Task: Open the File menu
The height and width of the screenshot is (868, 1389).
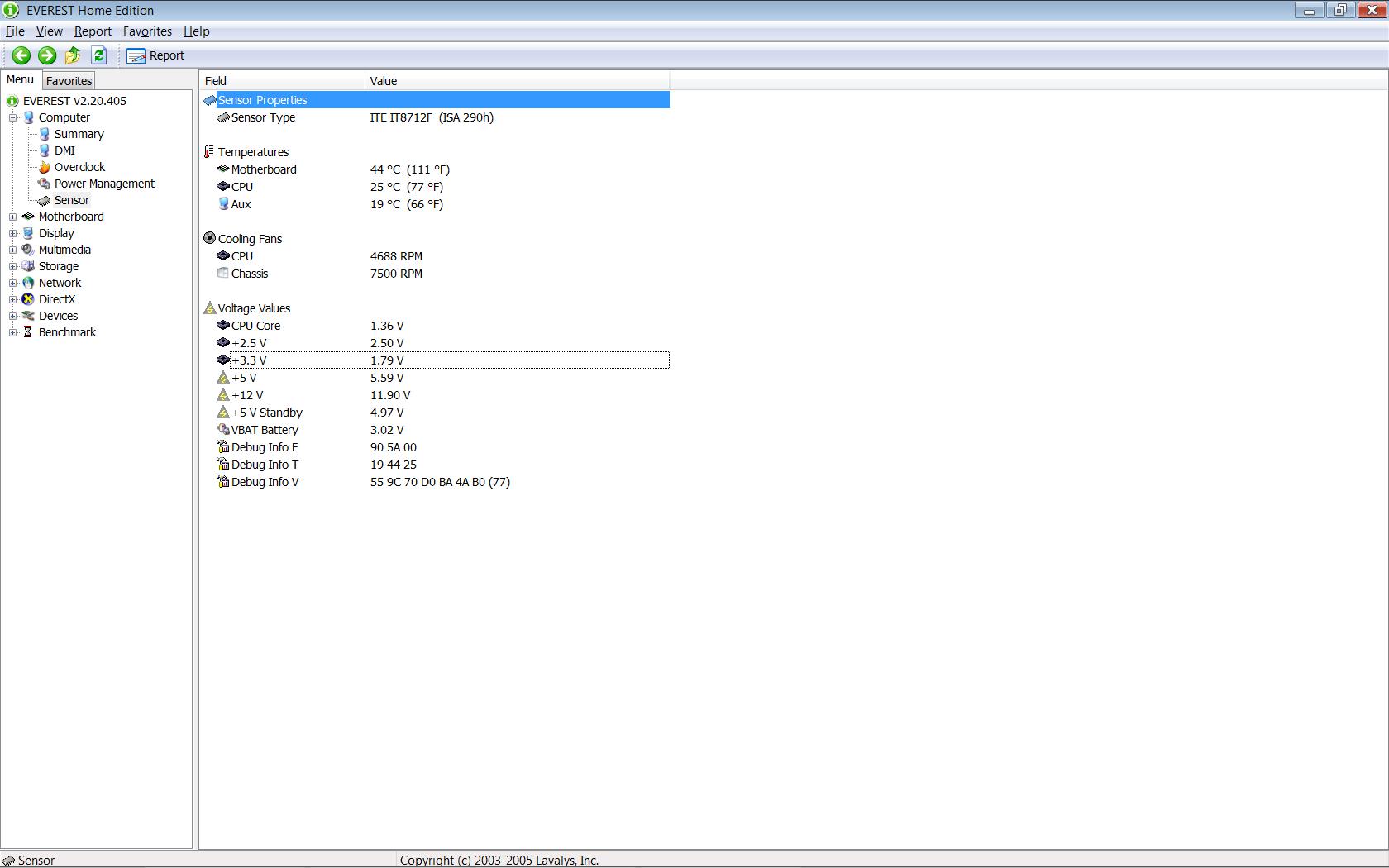Action: 15,31
